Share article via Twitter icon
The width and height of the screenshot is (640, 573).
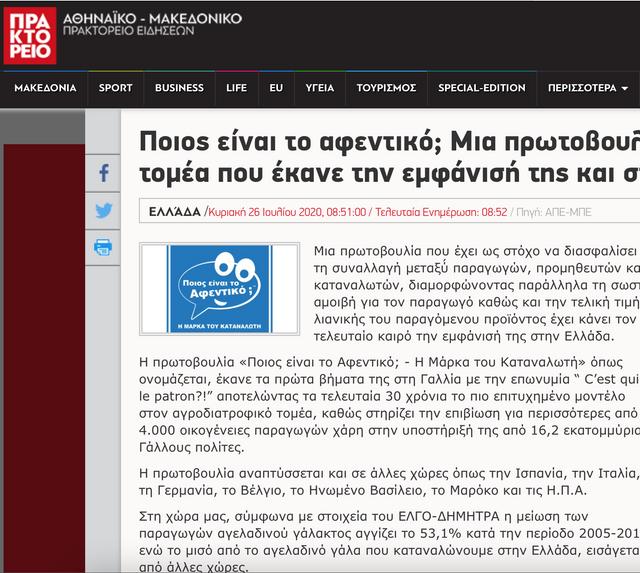pyautogui.click(x=104, y=211)
